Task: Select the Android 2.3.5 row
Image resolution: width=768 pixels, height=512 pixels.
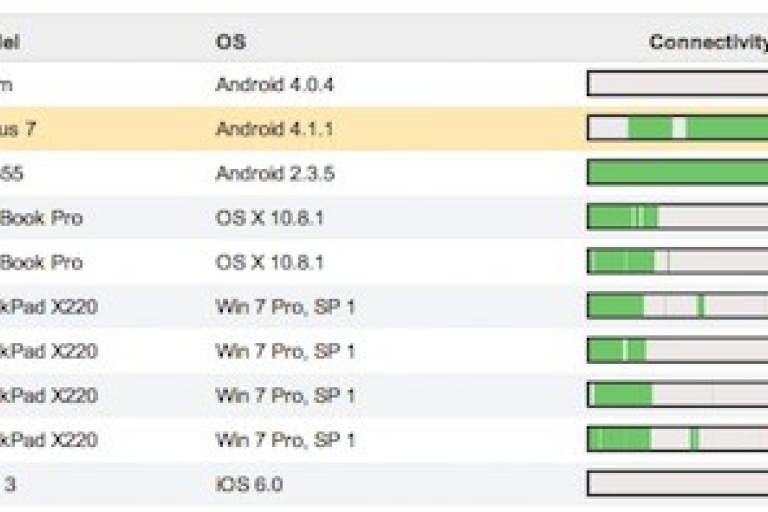Action: click(x=384, y=173)
